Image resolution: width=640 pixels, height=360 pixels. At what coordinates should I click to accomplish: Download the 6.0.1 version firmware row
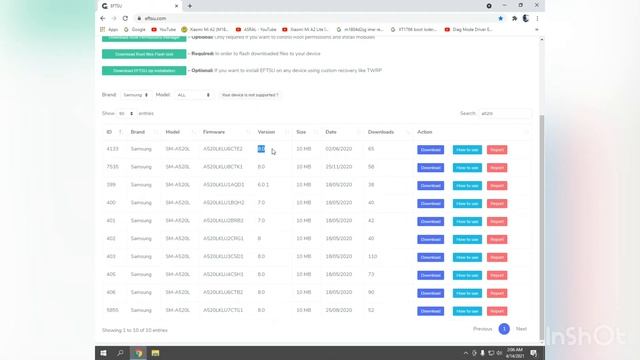click(x=431, y=186)
